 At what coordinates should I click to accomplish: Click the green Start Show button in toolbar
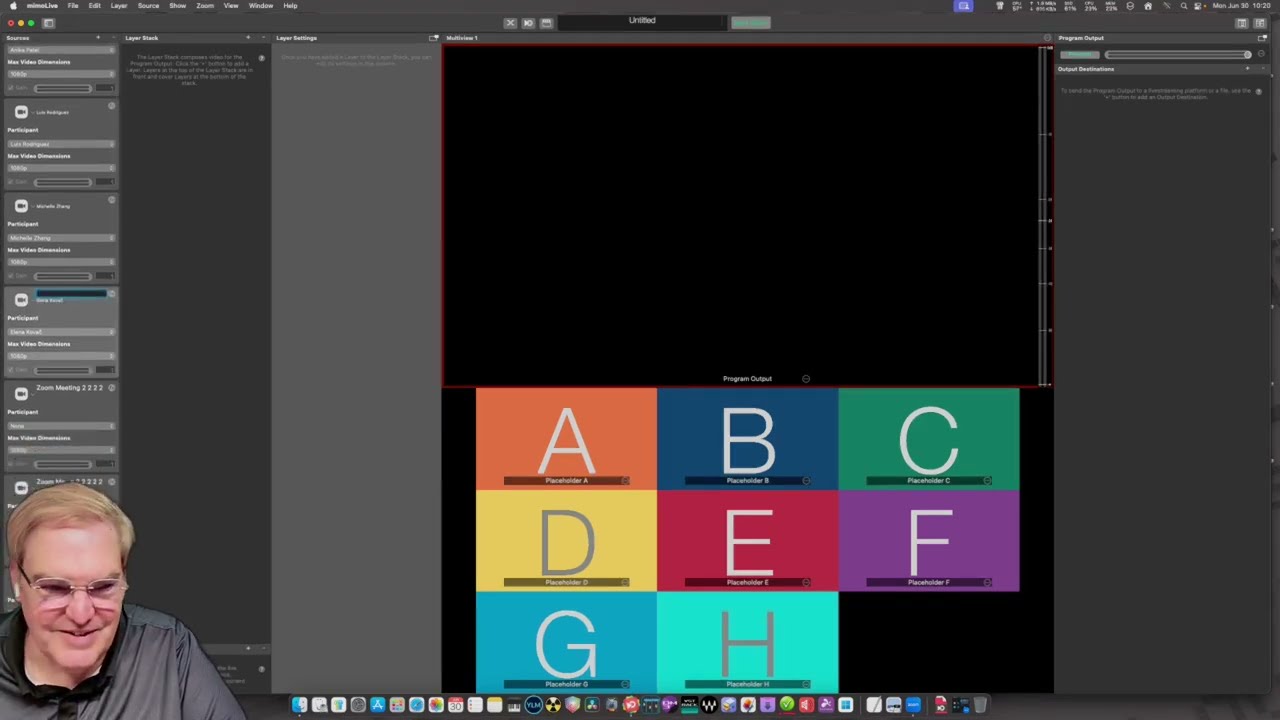pos(750,22)
